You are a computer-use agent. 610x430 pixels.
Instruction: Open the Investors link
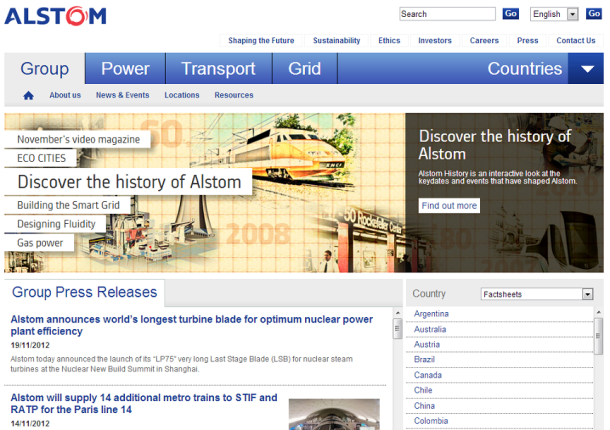point(435,40)
